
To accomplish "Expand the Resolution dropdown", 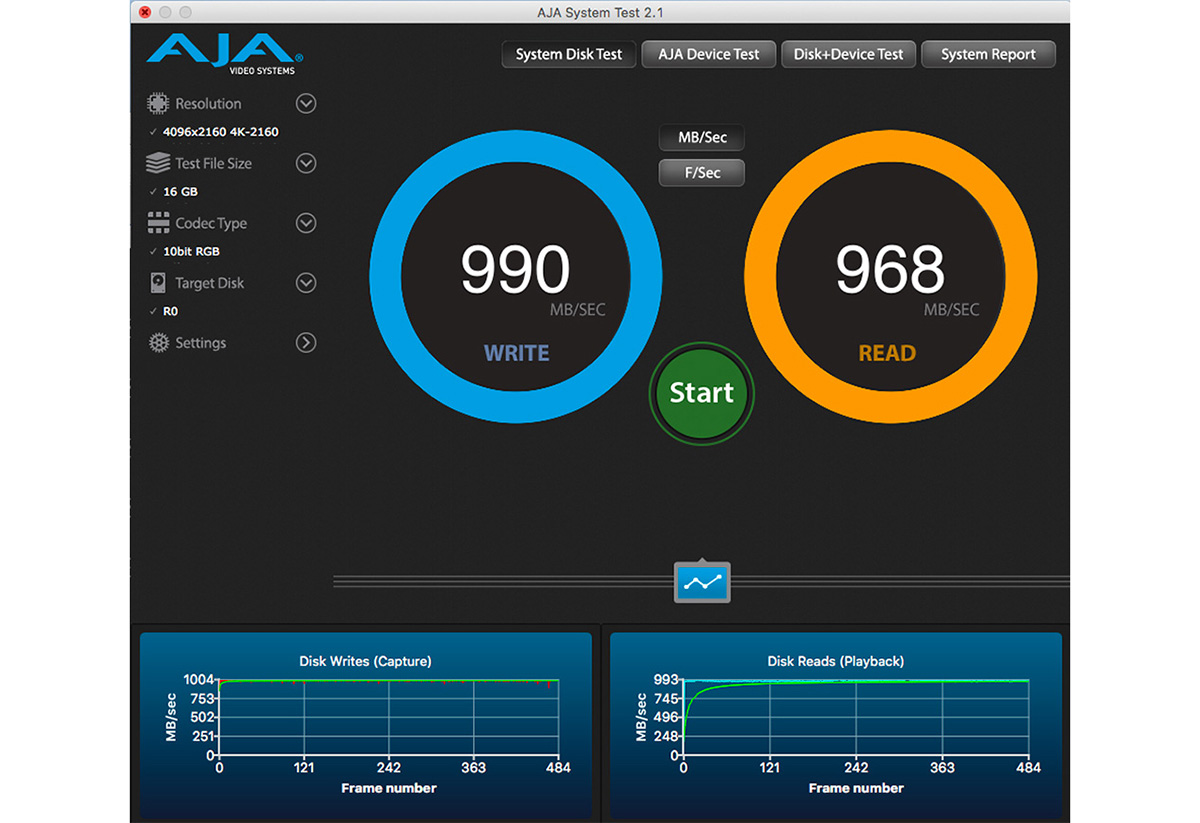I will (x=306, y=103).
